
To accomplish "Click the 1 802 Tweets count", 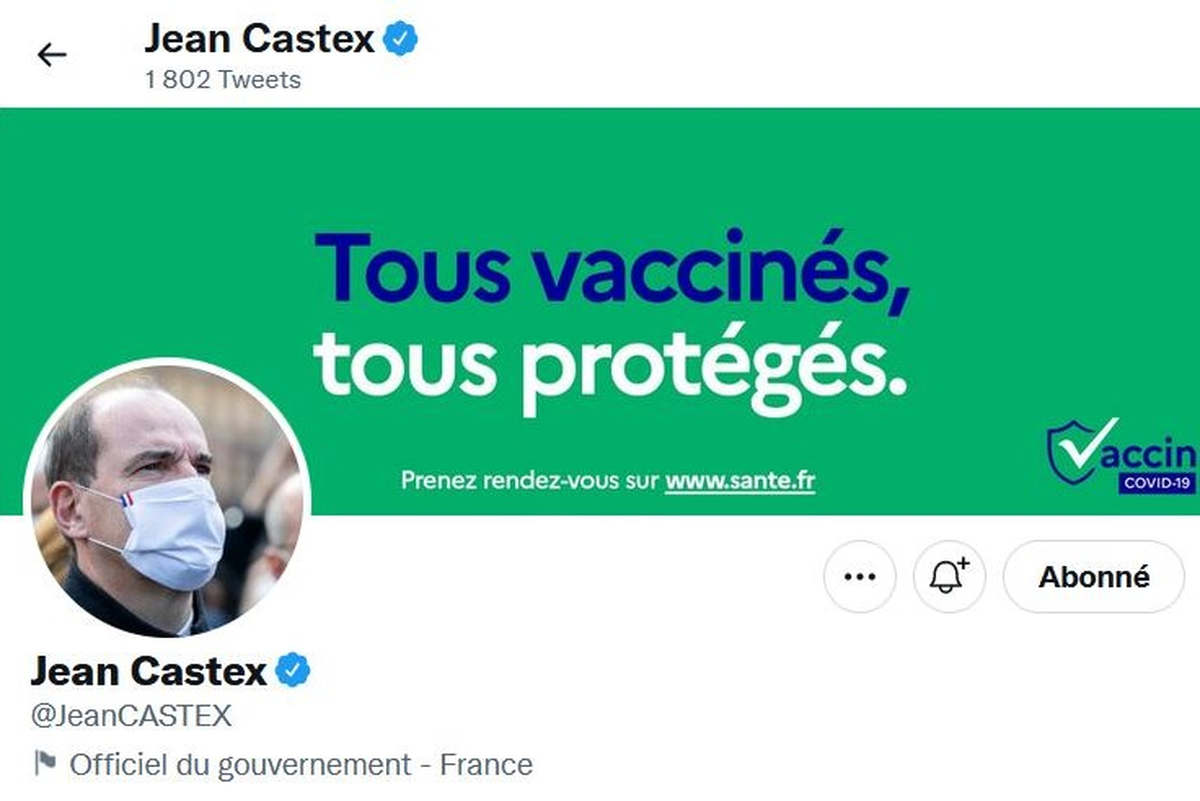I will 222,79.
